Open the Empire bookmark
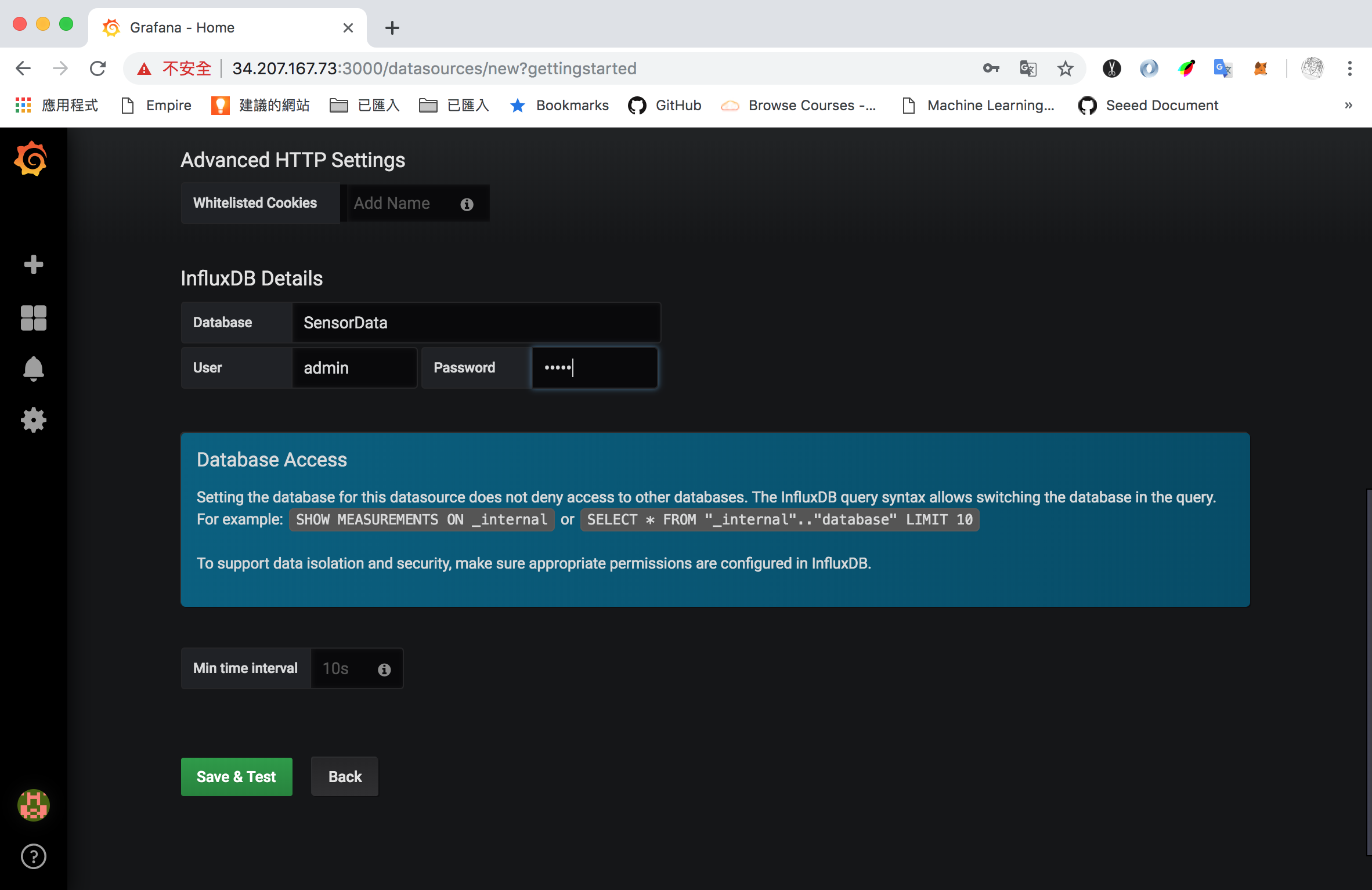Image resolution: width=1372 pixels, height=890 pixels. (x=156, y=105)
